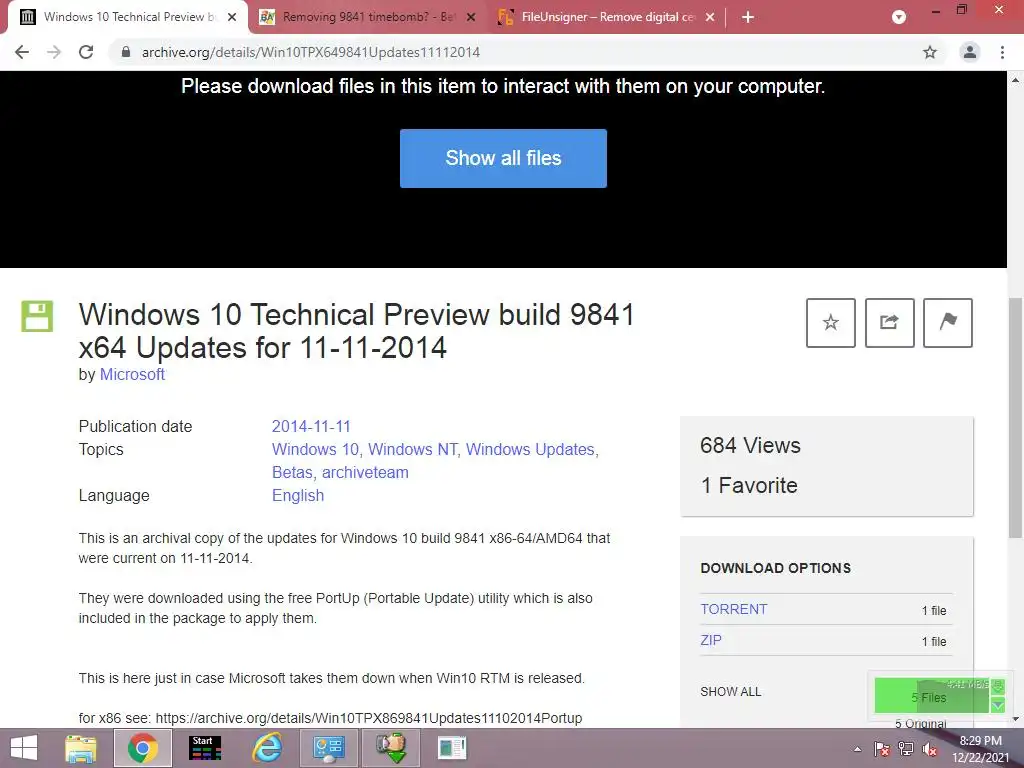Open the tab search dropdown arrow
The height and width of the screenshot is (768, 1024).
coord(899,17)
